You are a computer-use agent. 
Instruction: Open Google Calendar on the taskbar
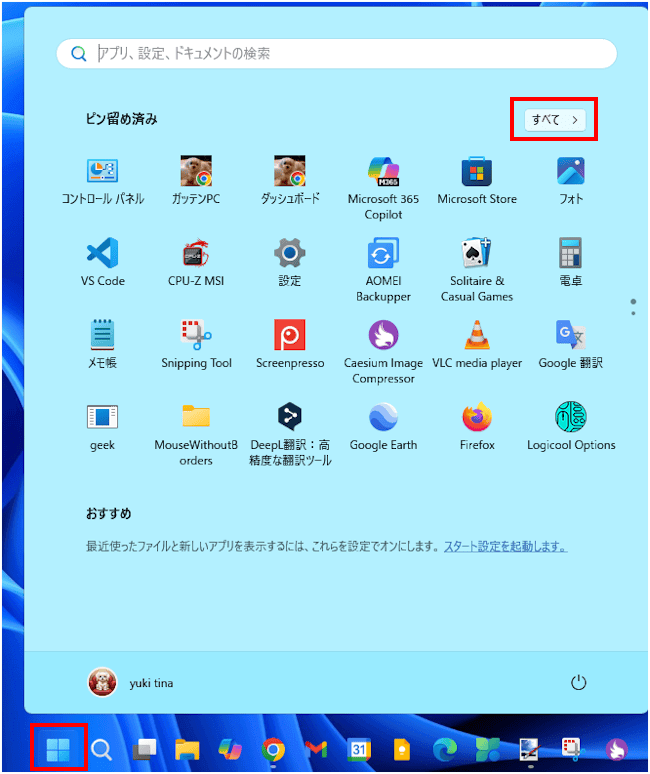359,750
